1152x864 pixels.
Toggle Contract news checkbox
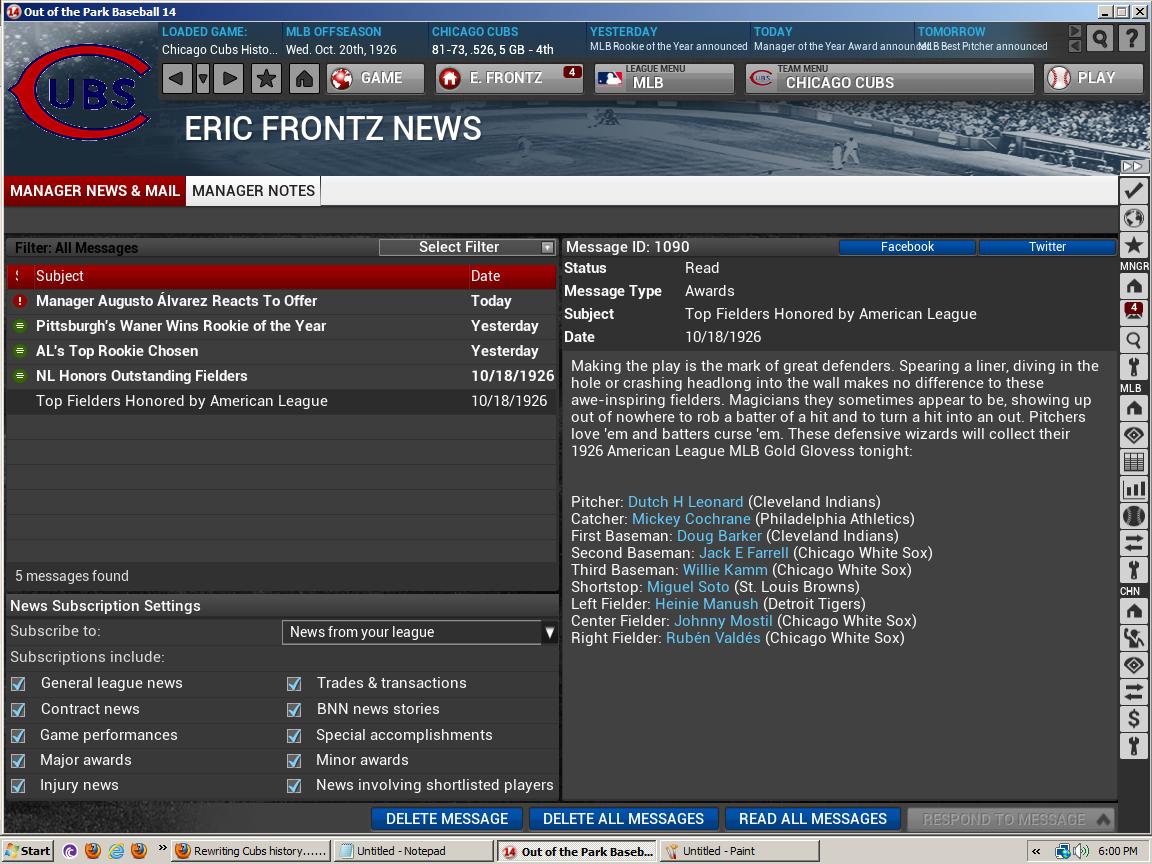tap(18, 710)
